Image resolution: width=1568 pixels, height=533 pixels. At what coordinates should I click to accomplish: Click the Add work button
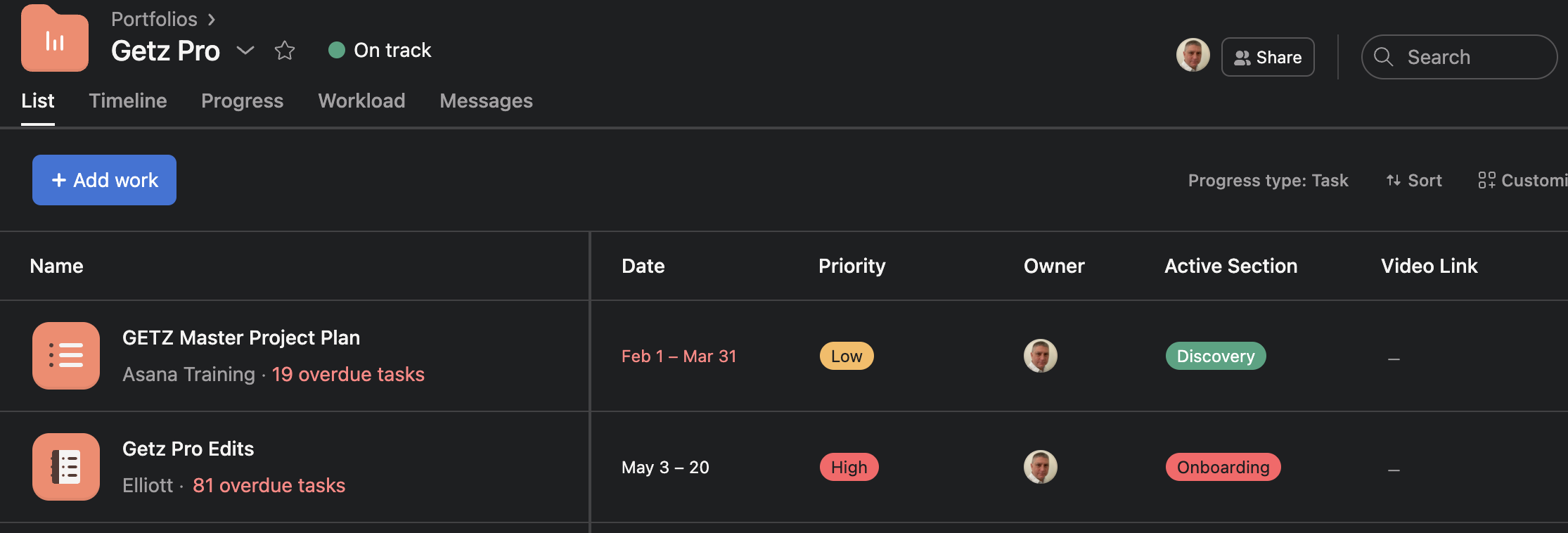[x=103, y=180]
